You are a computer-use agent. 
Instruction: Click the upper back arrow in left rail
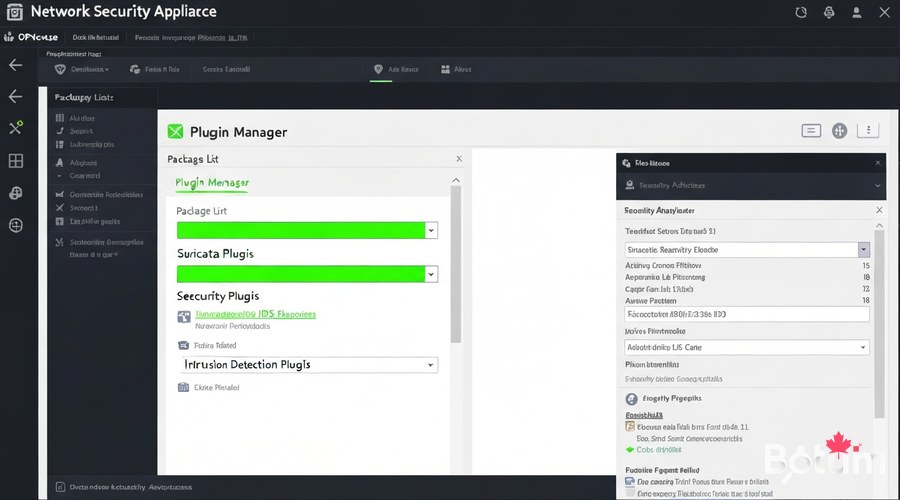tap(15, 65)
